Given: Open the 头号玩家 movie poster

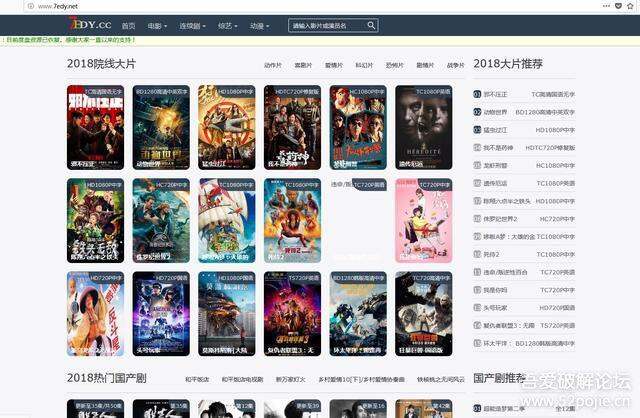Looking at the screenshot, I should click(161, 314).
